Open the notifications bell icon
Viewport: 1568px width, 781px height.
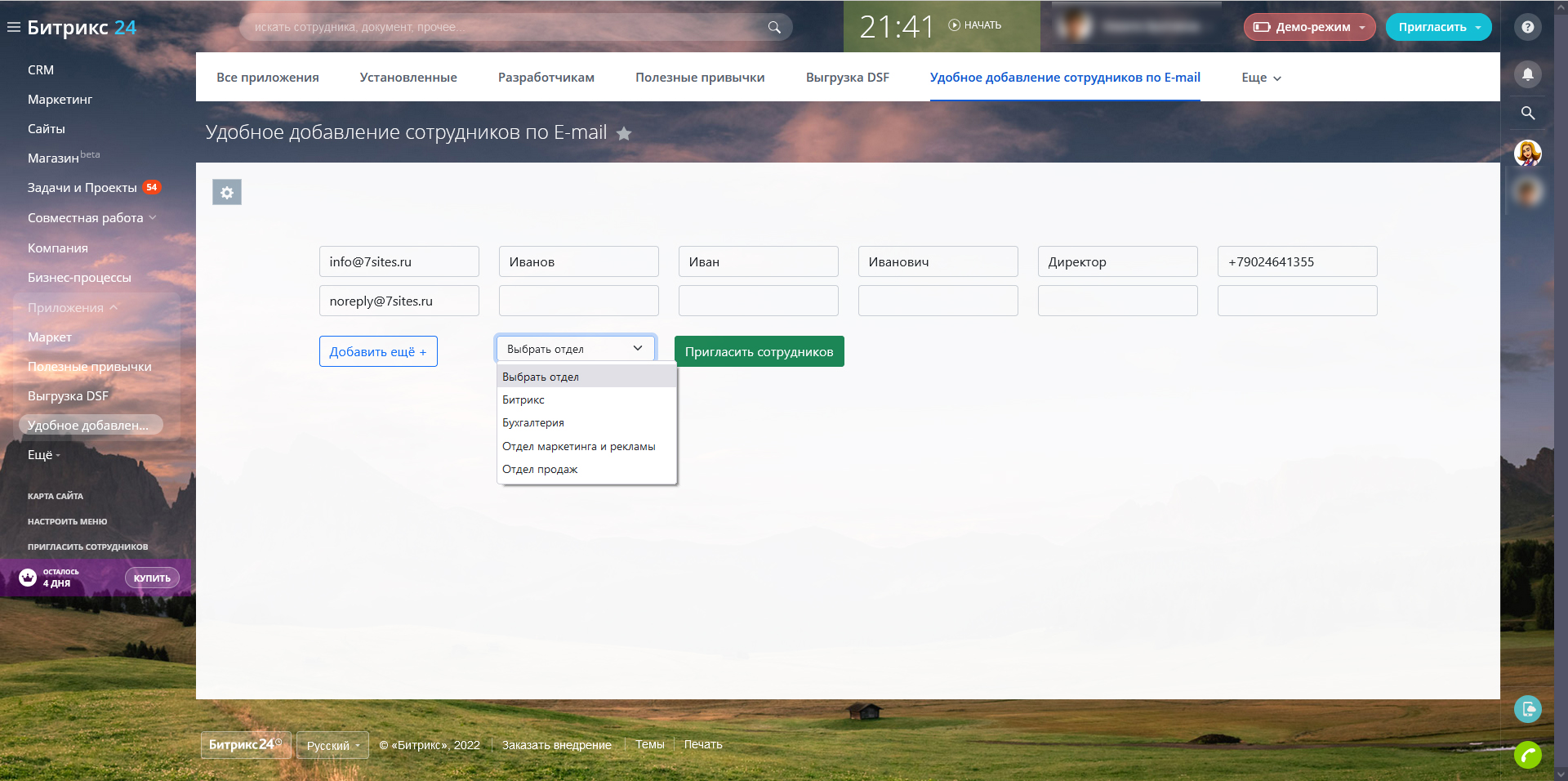pyautogui.click(x=1527, y=74)
